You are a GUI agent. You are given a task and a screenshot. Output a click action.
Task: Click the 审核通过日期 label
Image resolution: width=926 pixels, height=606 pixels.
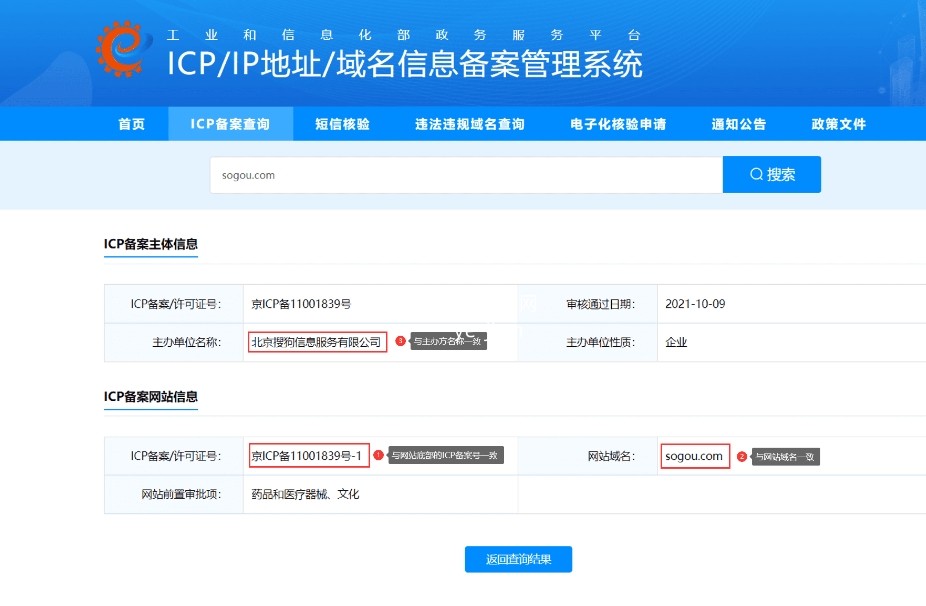pyautogui.click(x=601, y=304)
